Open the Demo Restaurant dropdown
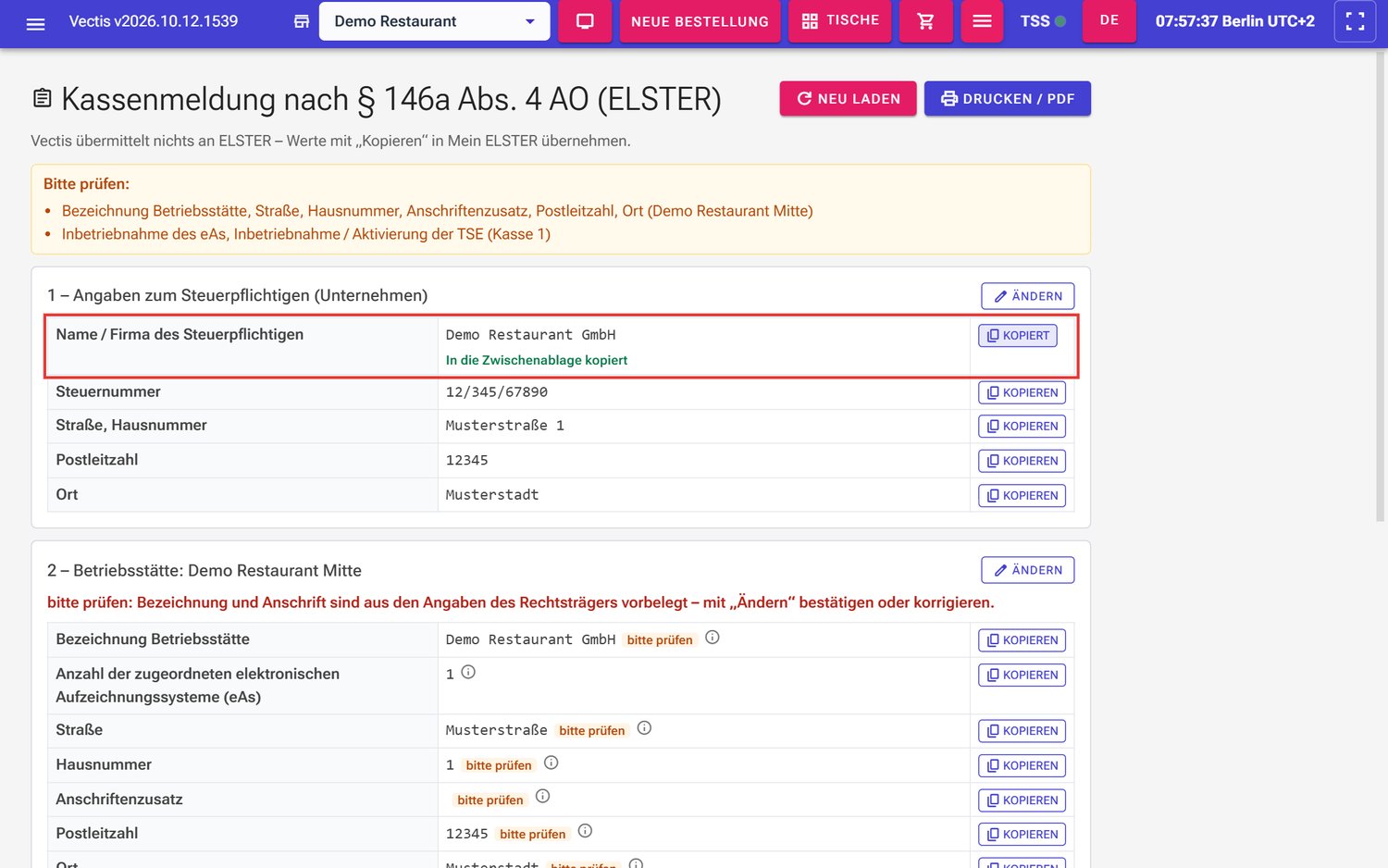 point(434,21)
